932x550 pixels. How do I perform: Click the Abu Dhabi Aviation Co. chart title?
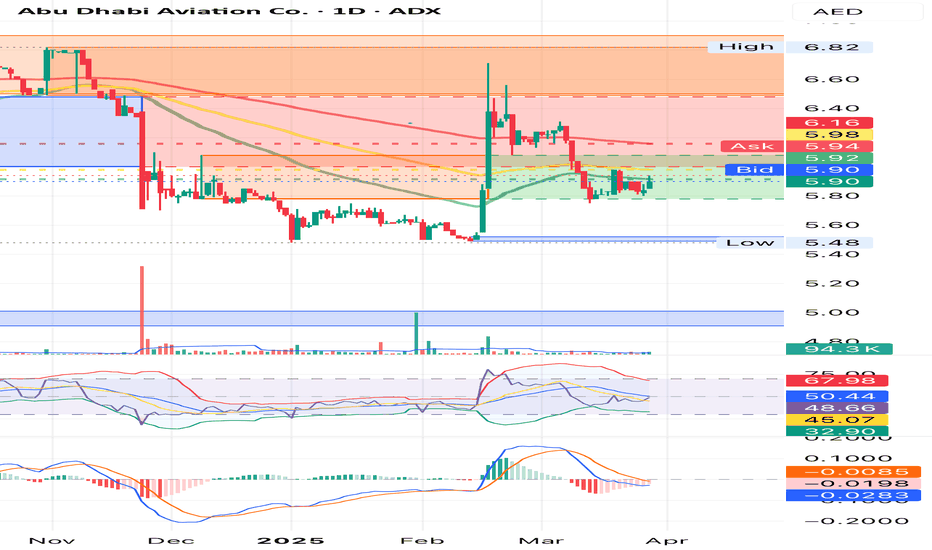tap(229, 11)
